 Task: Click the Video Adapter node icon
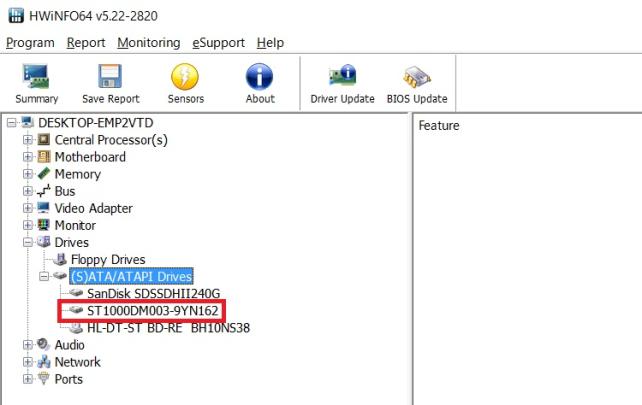pos(44,208)
